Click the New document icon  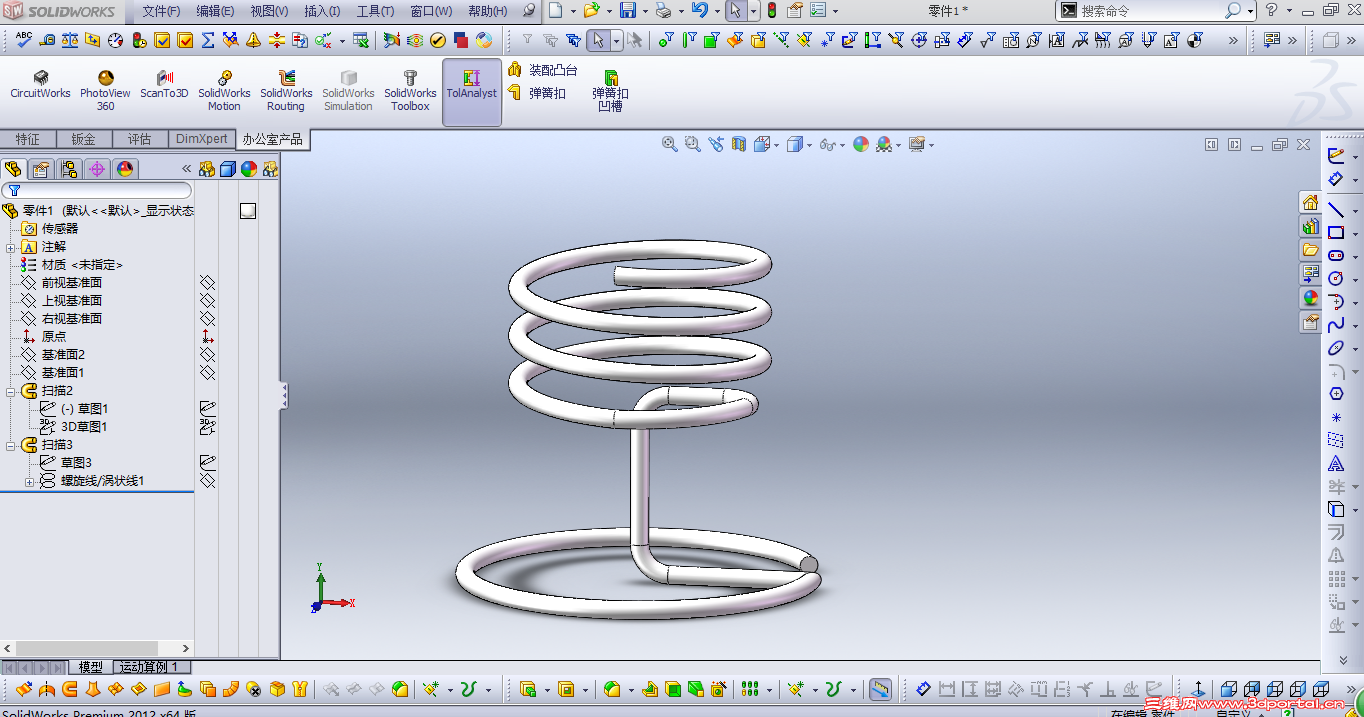(x=555, y=11)
